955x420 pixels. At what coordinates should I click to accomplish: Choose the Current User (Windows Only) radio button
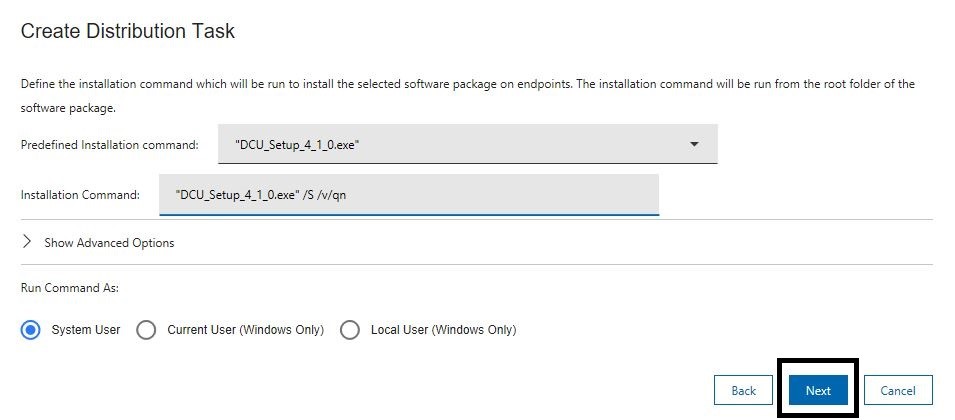146,330
